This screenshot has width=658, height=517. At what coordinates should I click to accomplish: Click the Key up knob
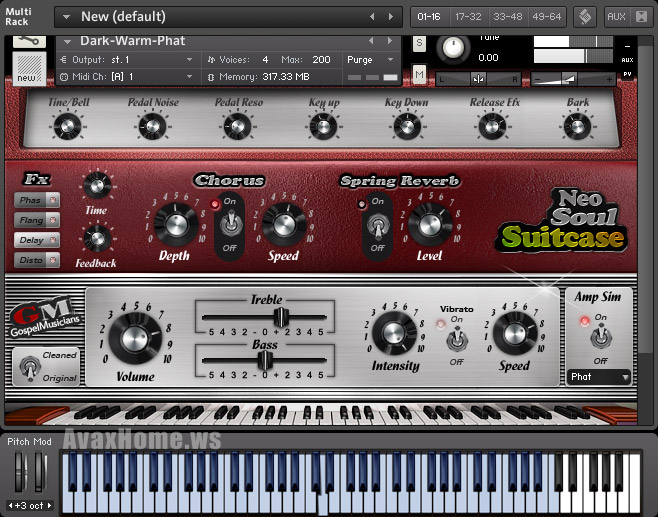(324, 126)
